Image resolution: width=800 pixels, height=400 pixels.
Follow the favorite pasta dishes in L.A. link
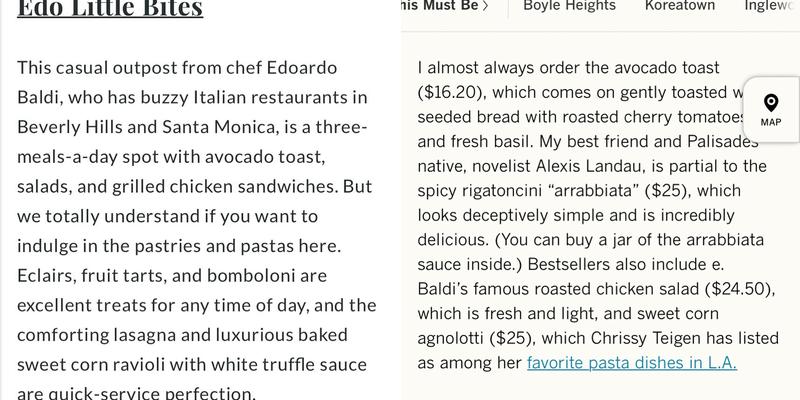631,362
